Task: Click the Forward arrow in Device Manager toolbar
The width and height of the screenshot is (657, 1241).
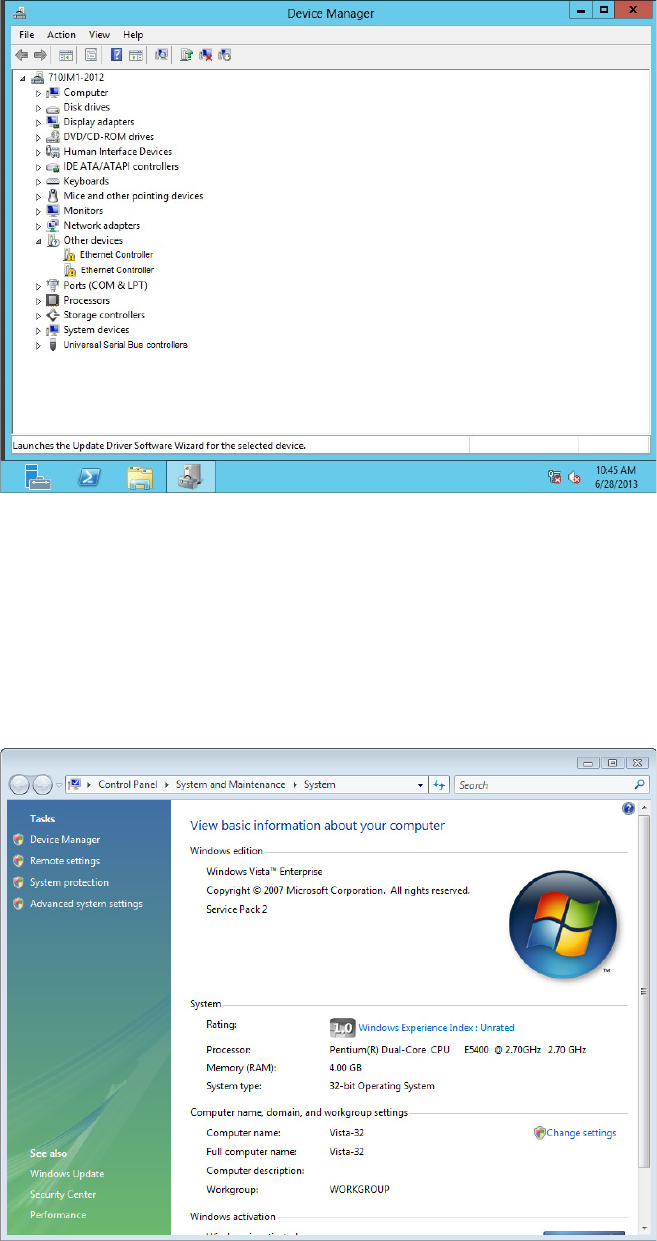Action: [x=40, y=55]
